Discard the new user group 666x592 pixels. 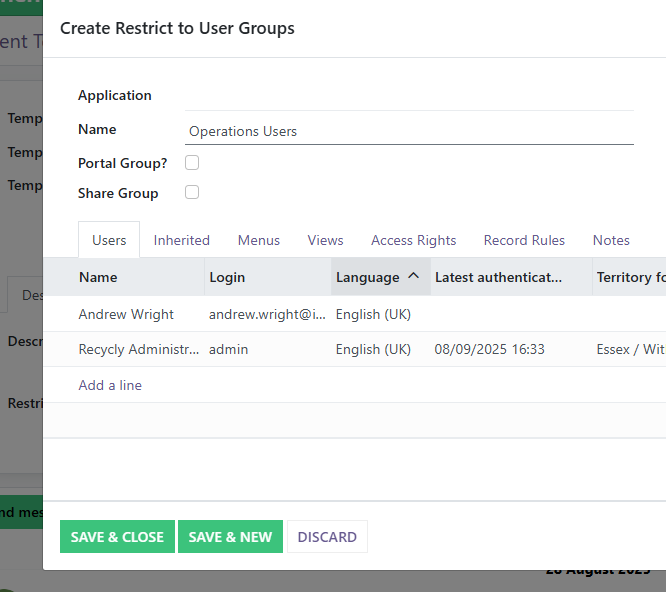[x=327, y=537]
